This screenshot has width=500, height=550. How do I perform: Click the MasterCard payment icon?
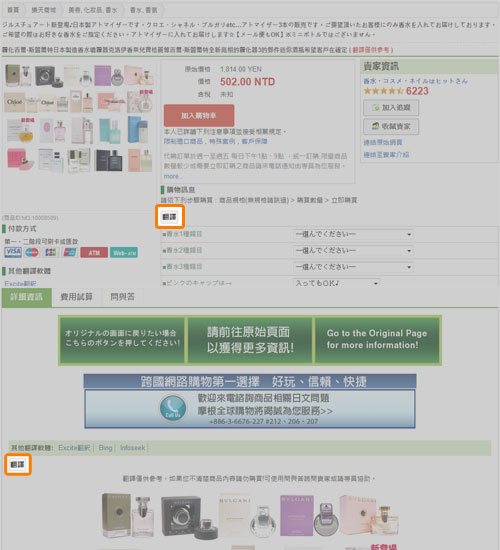(x=32, y=252)
